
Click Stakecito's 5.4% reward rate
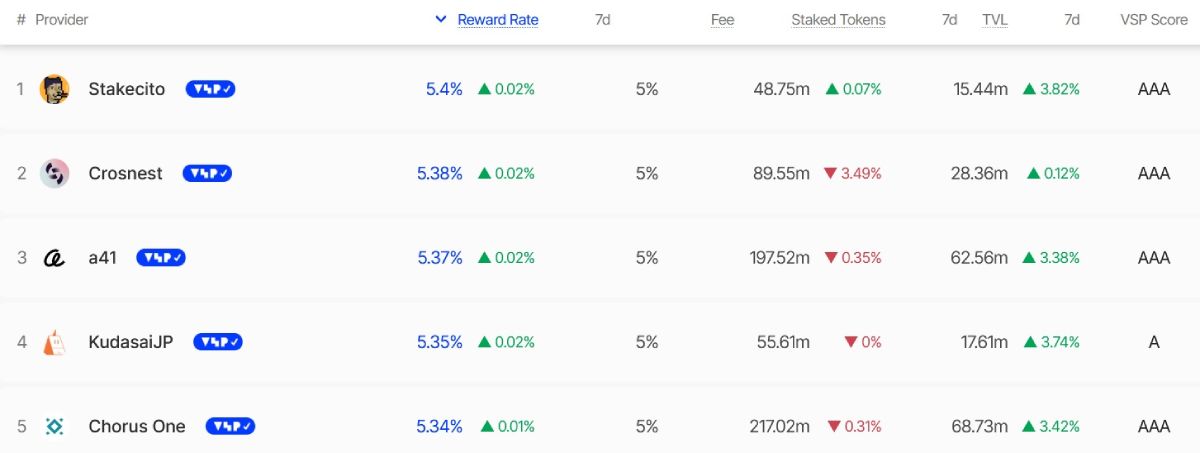(444, 89)
